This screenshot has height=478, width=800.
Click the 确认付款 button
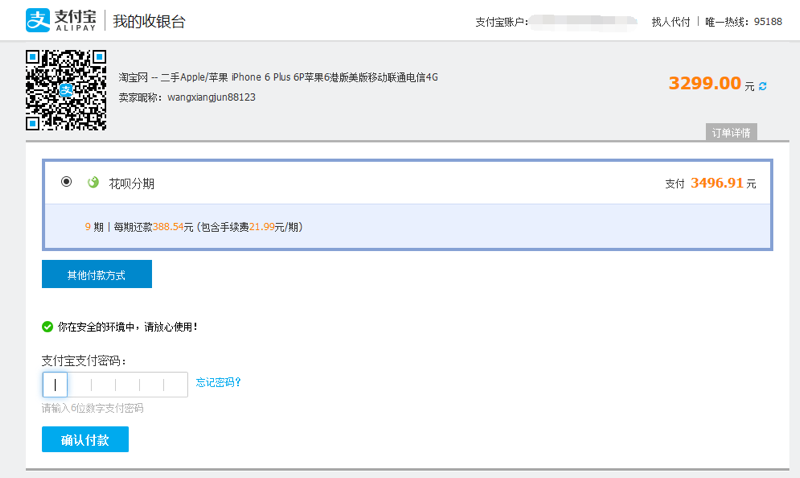pyautogui.click(x=85, y=440)
